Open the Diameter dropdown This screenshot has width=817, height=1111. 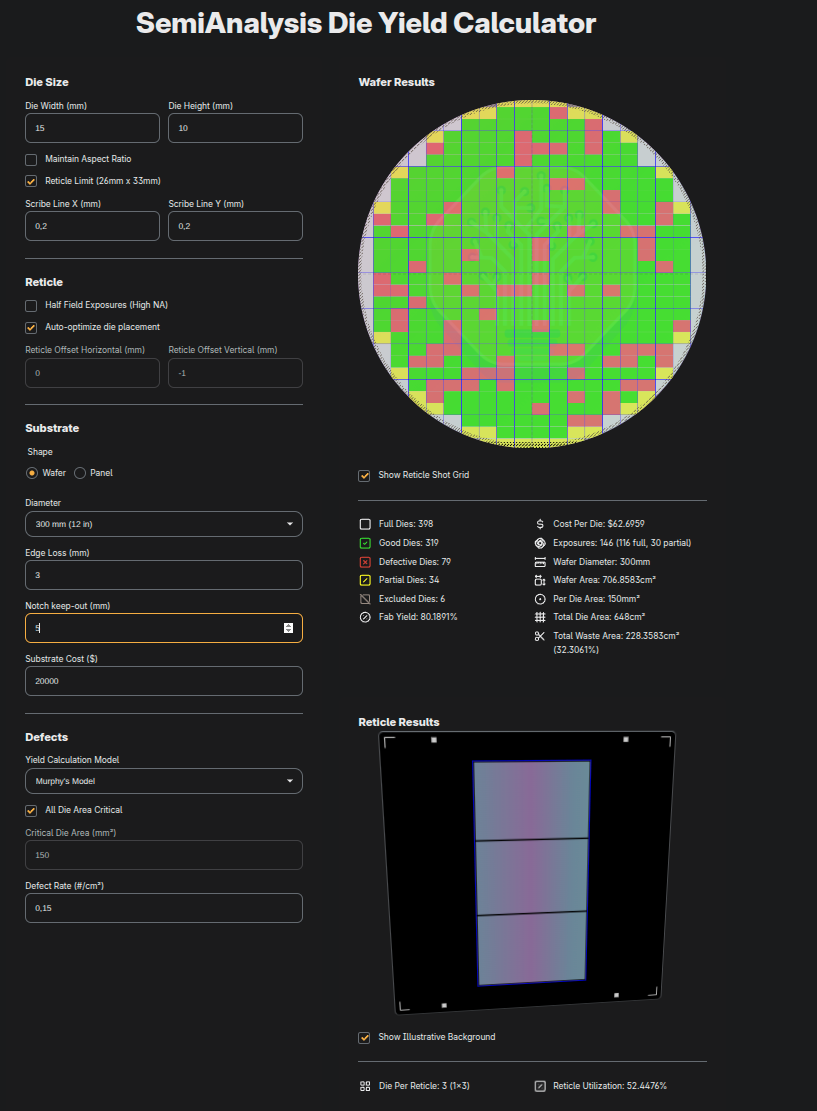pos(164,524)
